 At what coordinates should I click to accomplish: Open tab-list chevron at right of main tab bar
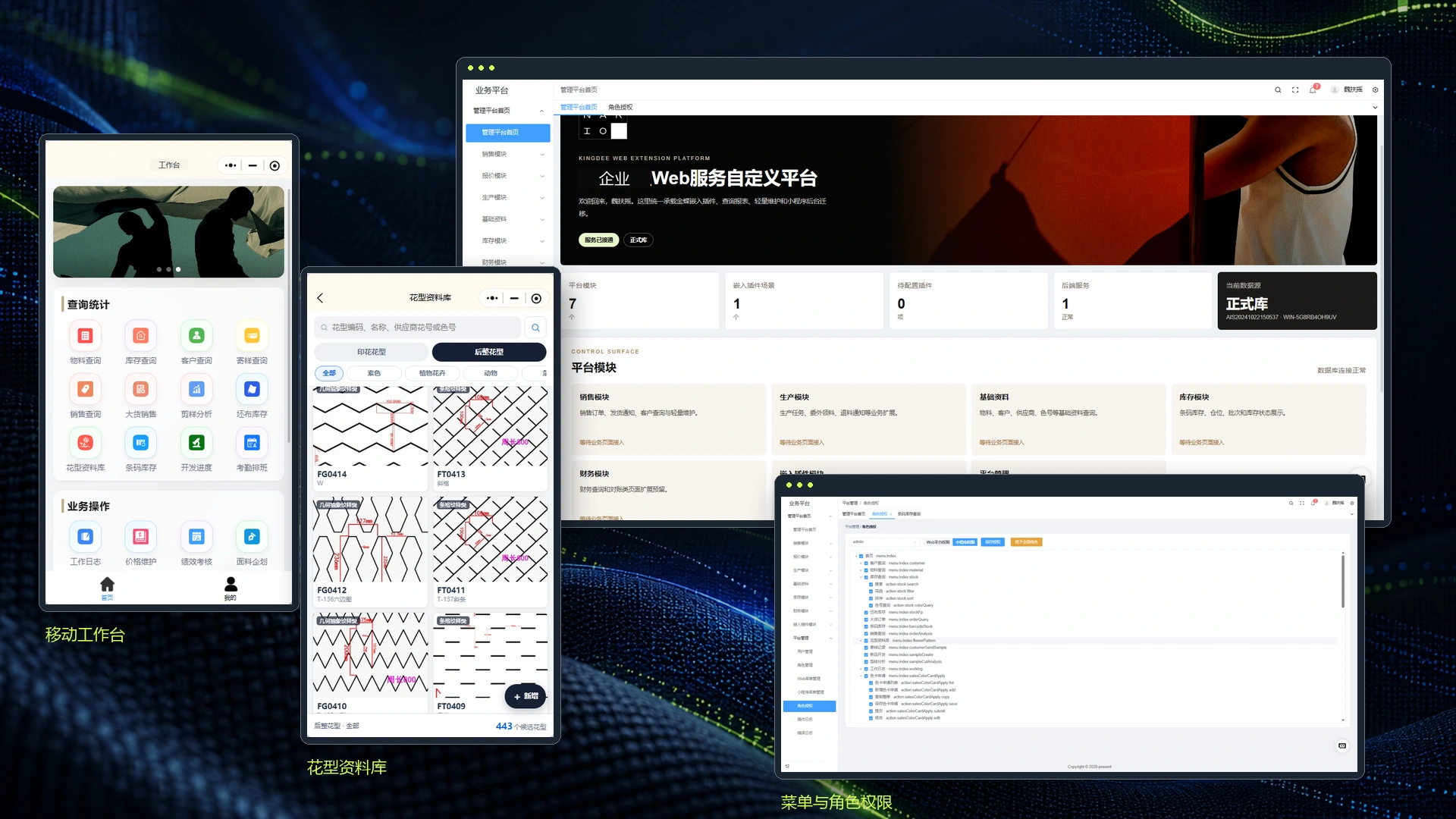tap(1375, 108)
